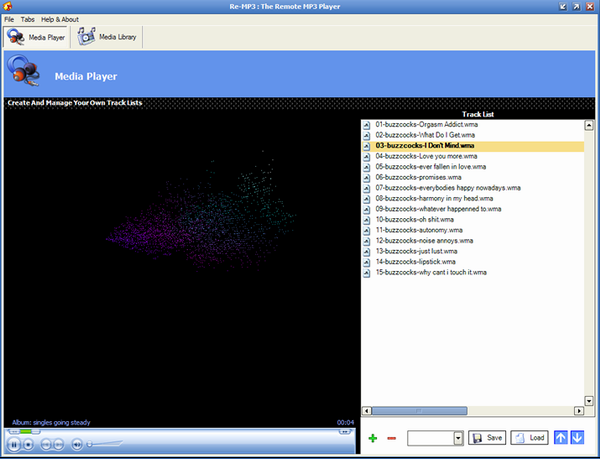The image size is (600, 459).
Task: Click the file icon beside 15-buzzcocks-why cant i touch it
Action: [367, 273]
